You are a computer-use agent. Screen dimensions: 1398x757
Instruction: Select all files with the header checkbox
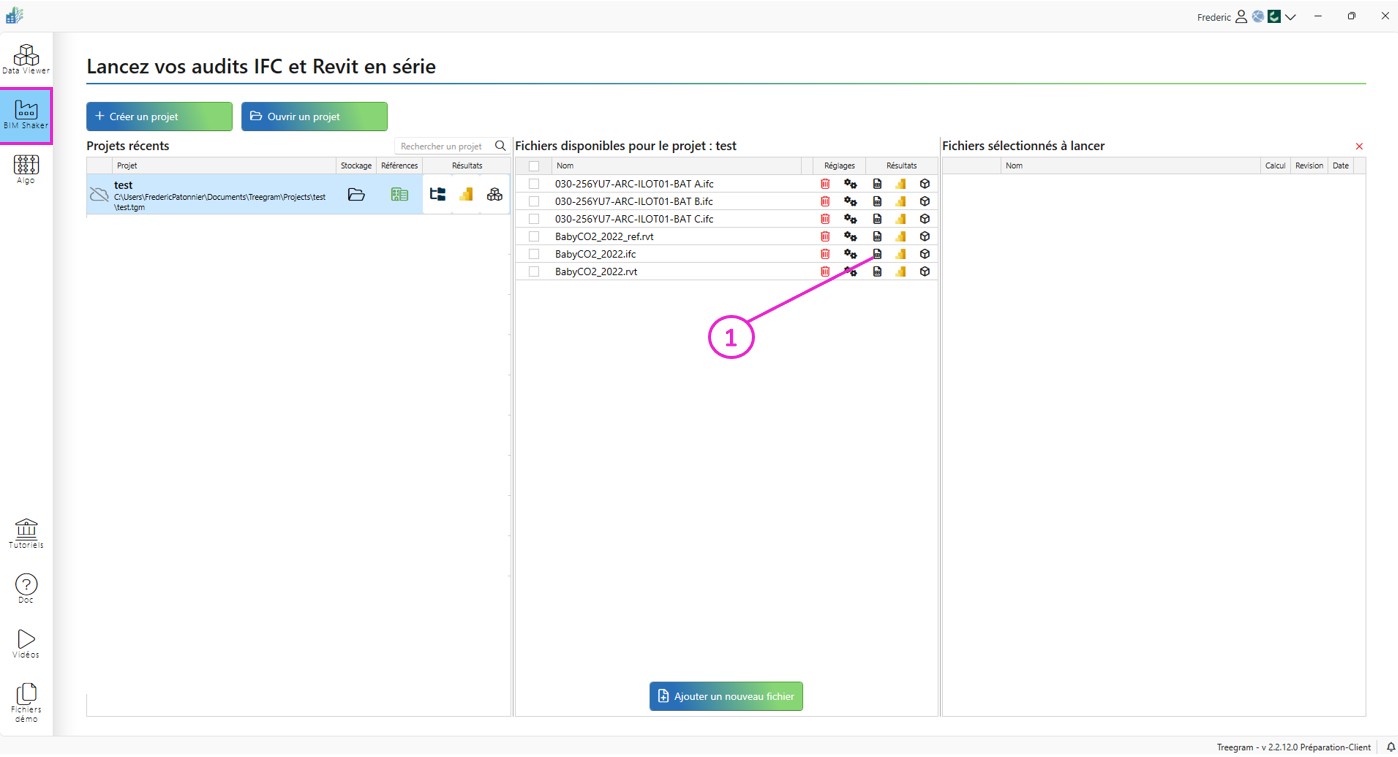click(x=533, y=165)
